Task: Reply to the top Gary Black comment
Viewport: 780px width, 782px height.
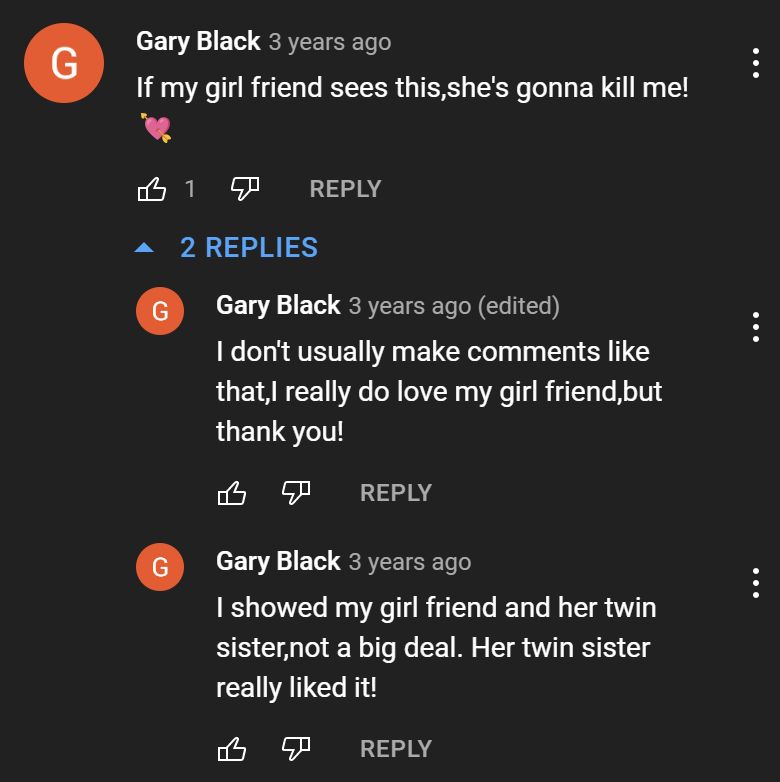Action: [x=345, y=189]
